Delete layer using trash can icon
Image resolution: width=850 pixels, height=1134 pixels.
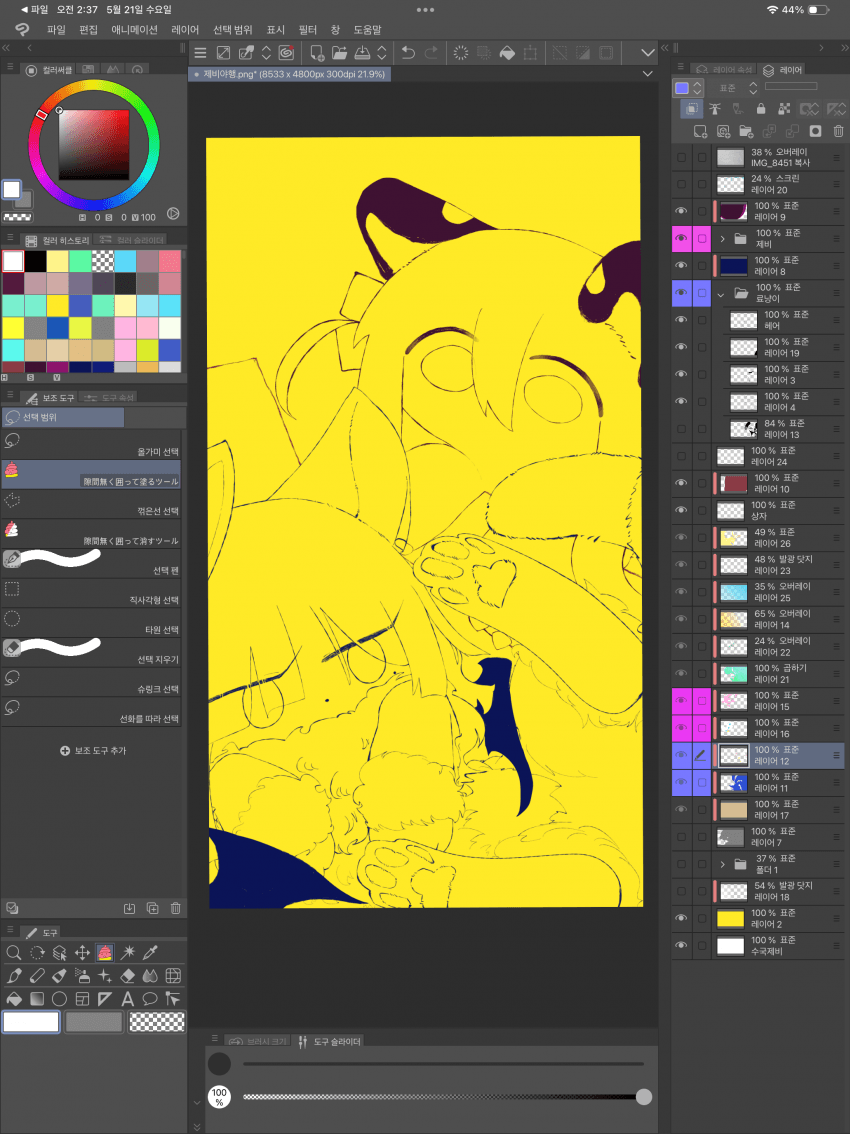(x=838, y=131)
